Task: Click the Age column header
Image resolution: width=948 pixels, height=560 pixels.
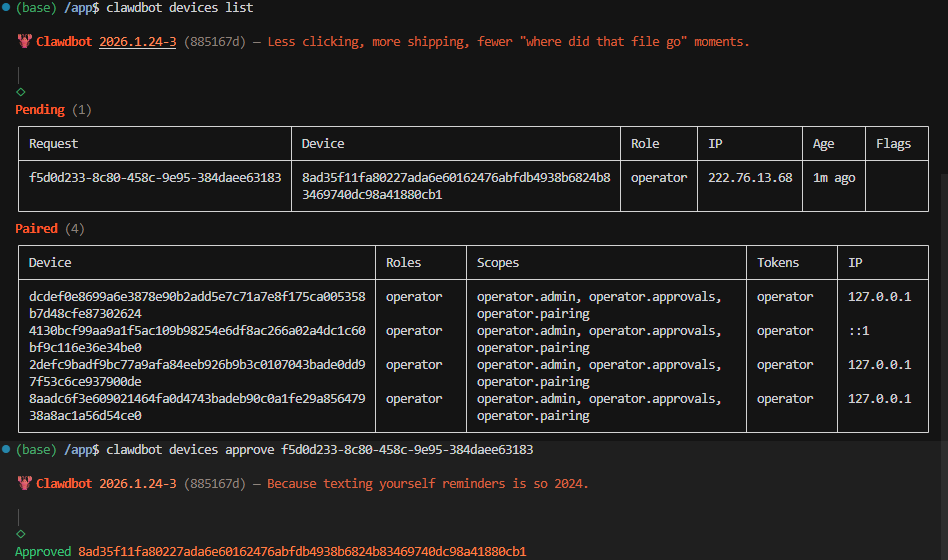Action: pos(823,144)
